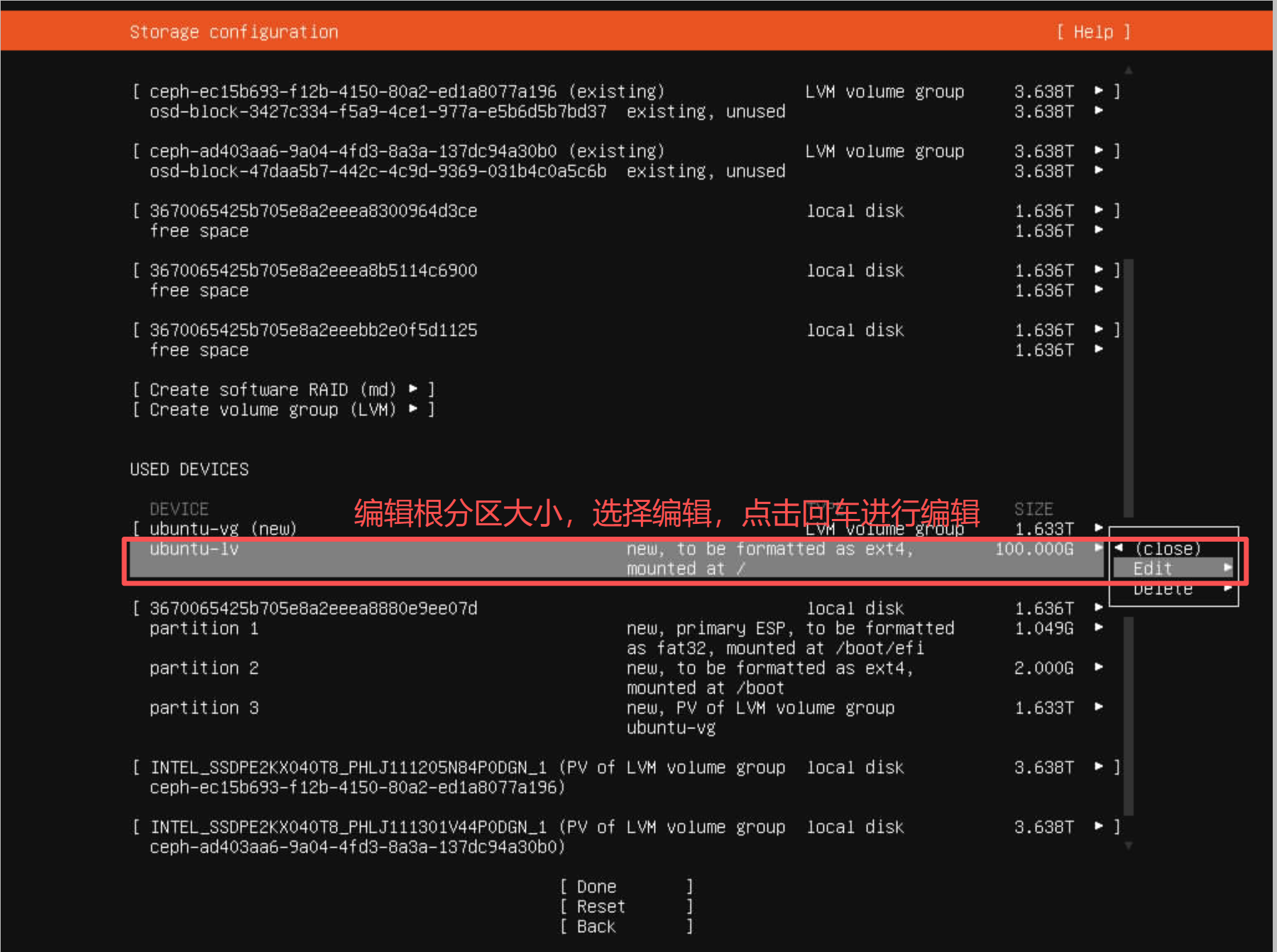Open arrow for partition 1 ESP row
Screen dimensions: 1277x952
[x=1099, y=628]
